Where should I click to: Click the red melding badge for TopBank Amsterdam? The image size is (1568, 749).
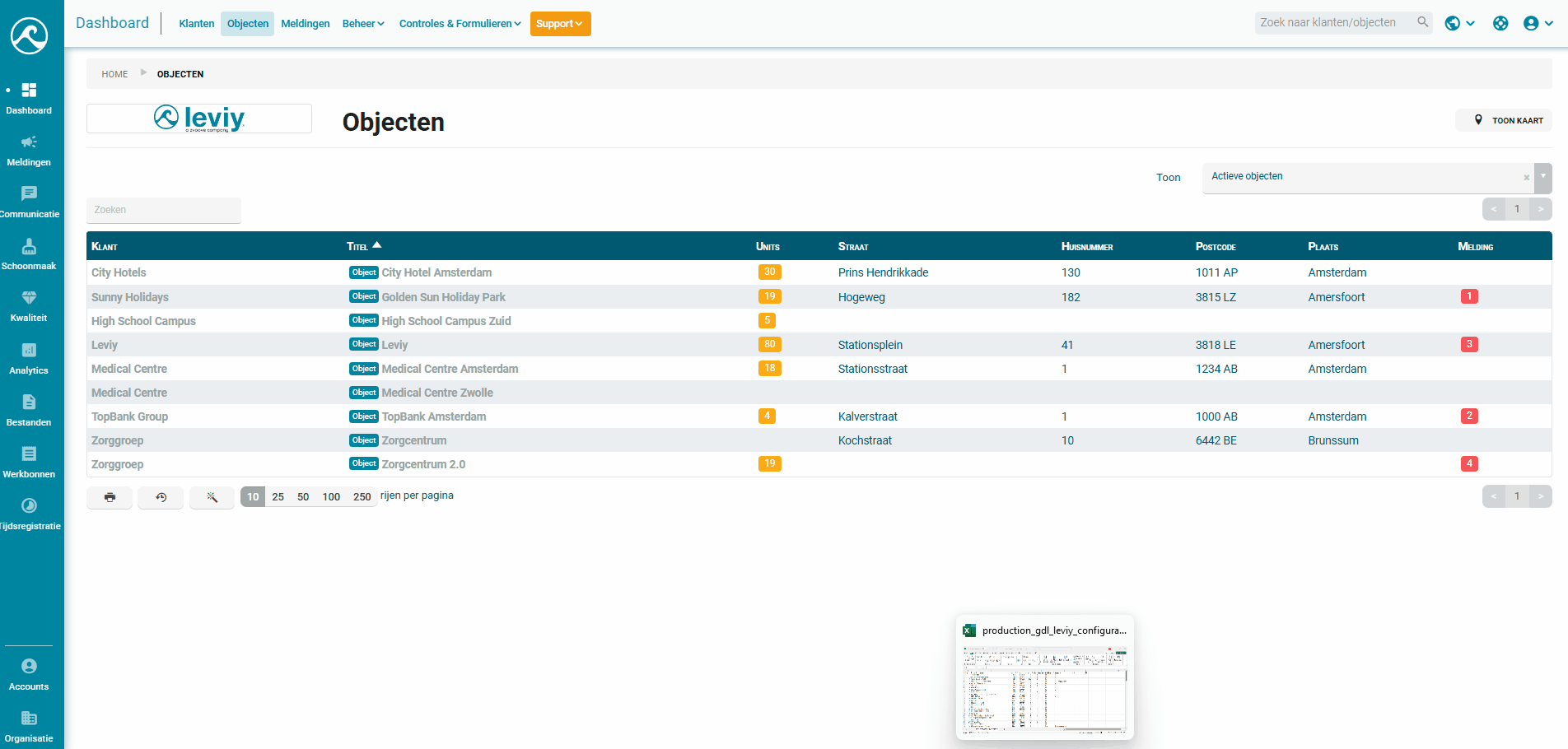[x=1469, y=416]
